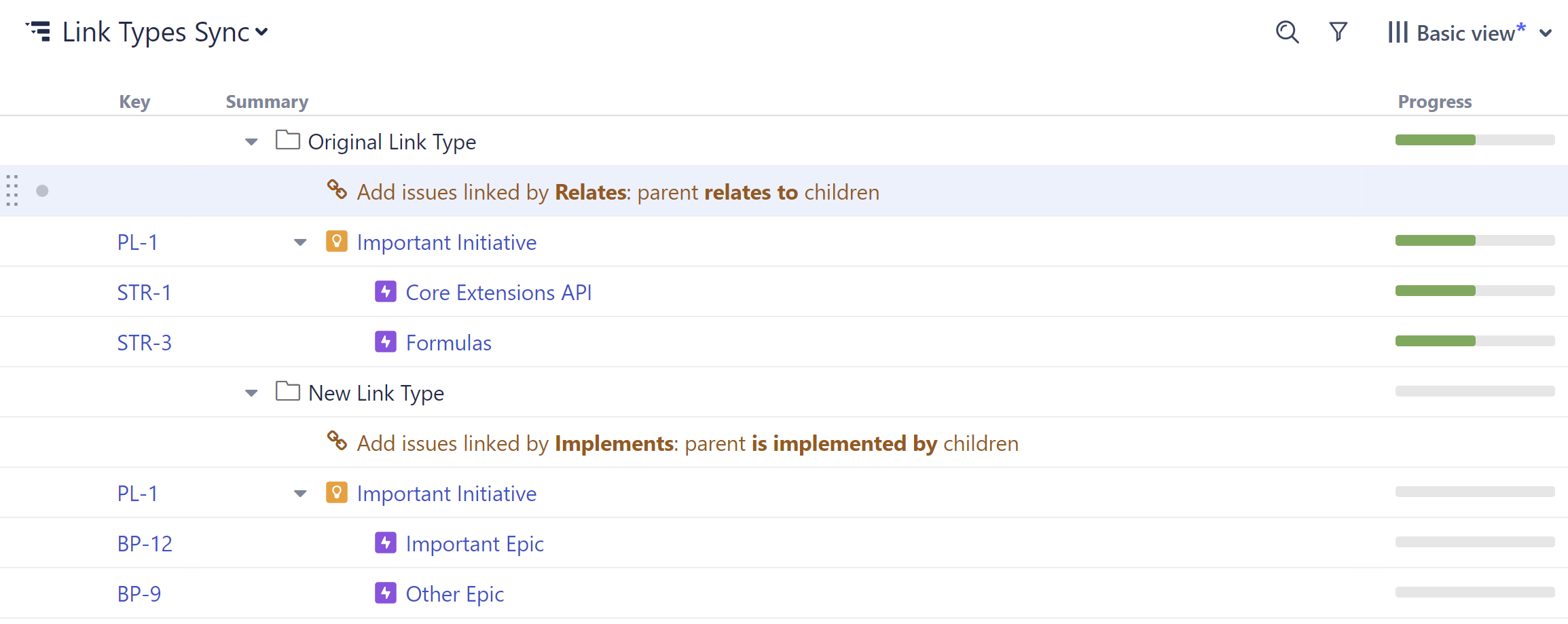This screenshot has width=1568, height=624.
Task: Open the Important Epic issue link
Action: click(x=474, y=544)
